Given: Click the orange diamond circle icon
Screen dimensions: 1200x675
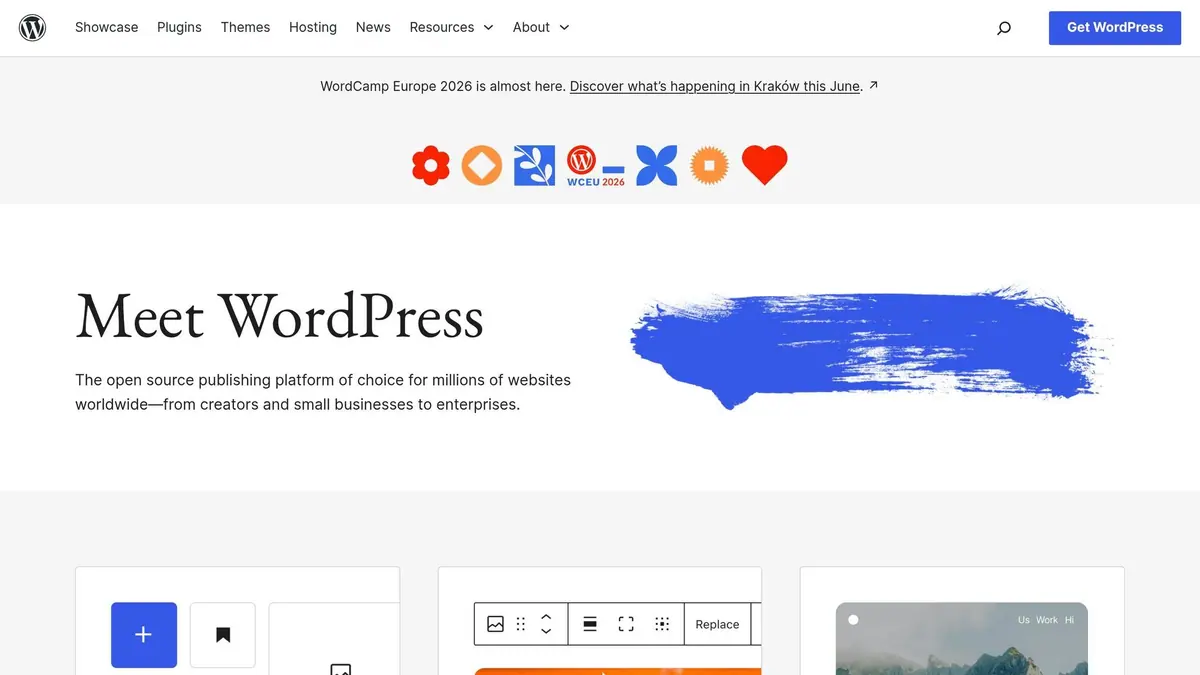Looking at the screenshot, I should point(482,165).
